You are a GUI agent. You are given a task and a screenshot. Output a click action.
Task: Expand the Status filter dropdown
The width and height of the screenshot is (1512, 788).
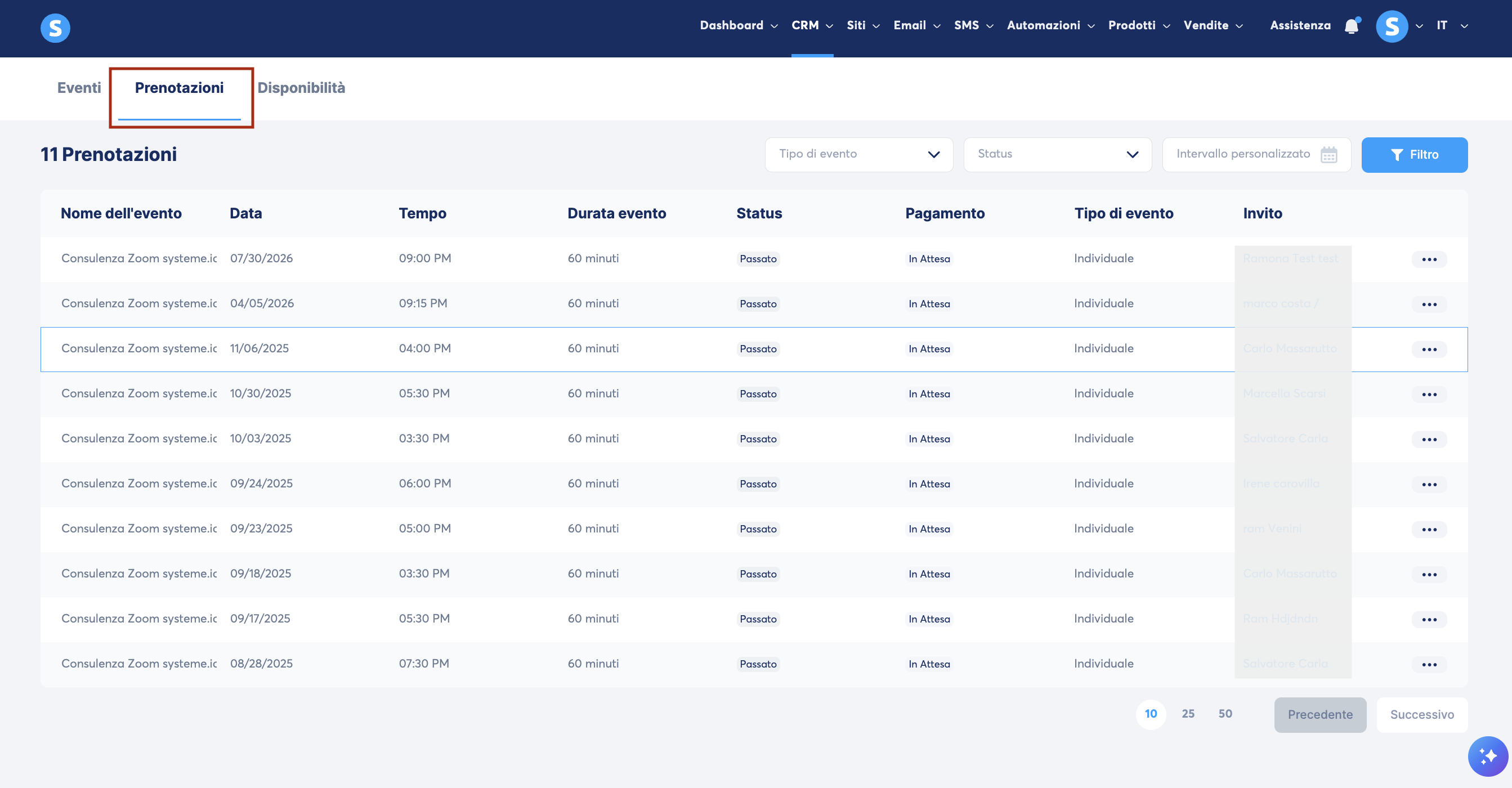click(x=1057, y=154)
